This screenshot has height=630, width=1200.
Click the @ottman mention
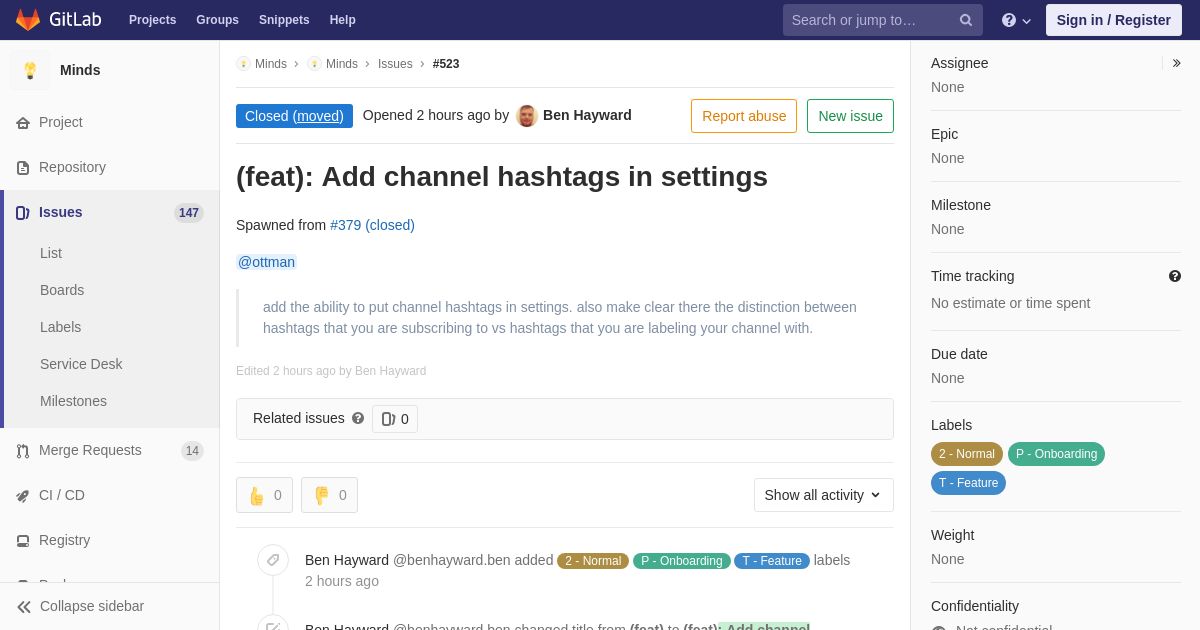(267, 262)
